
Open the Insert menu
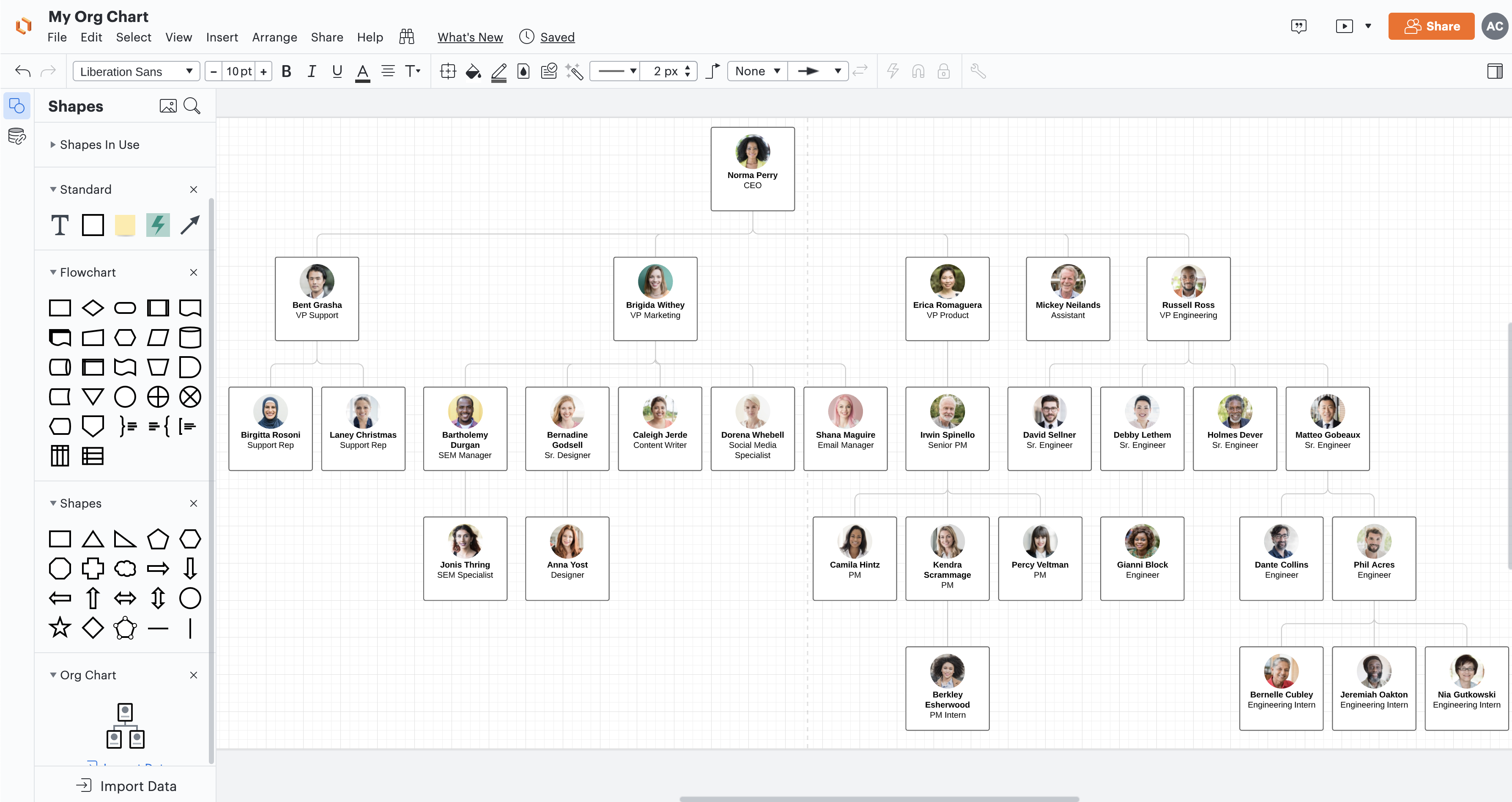(x=222, y=37)
